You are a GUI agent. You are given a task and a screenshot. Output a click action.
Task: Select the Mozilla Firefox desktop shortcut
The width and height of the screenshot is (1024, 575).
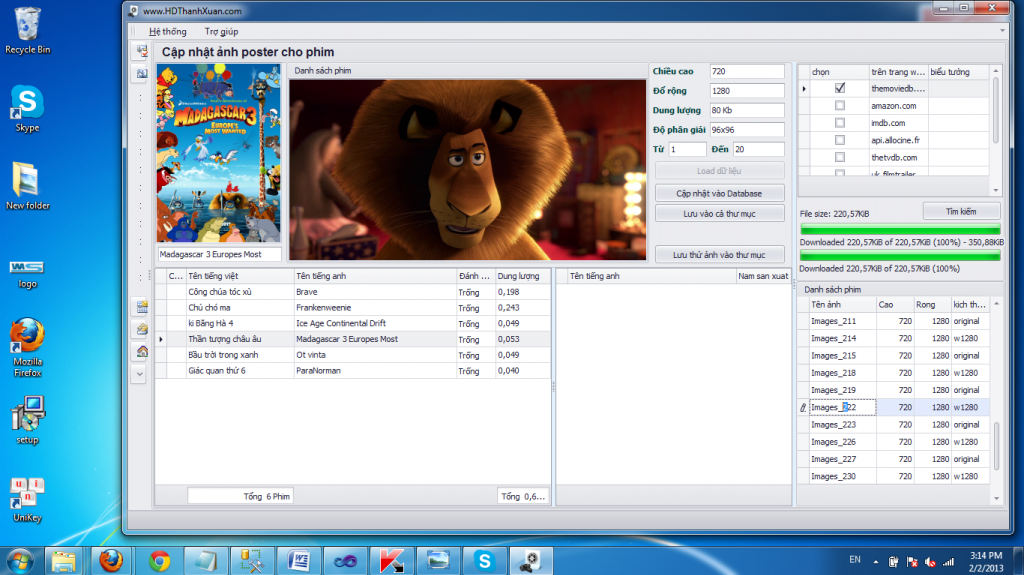(27, 348)
